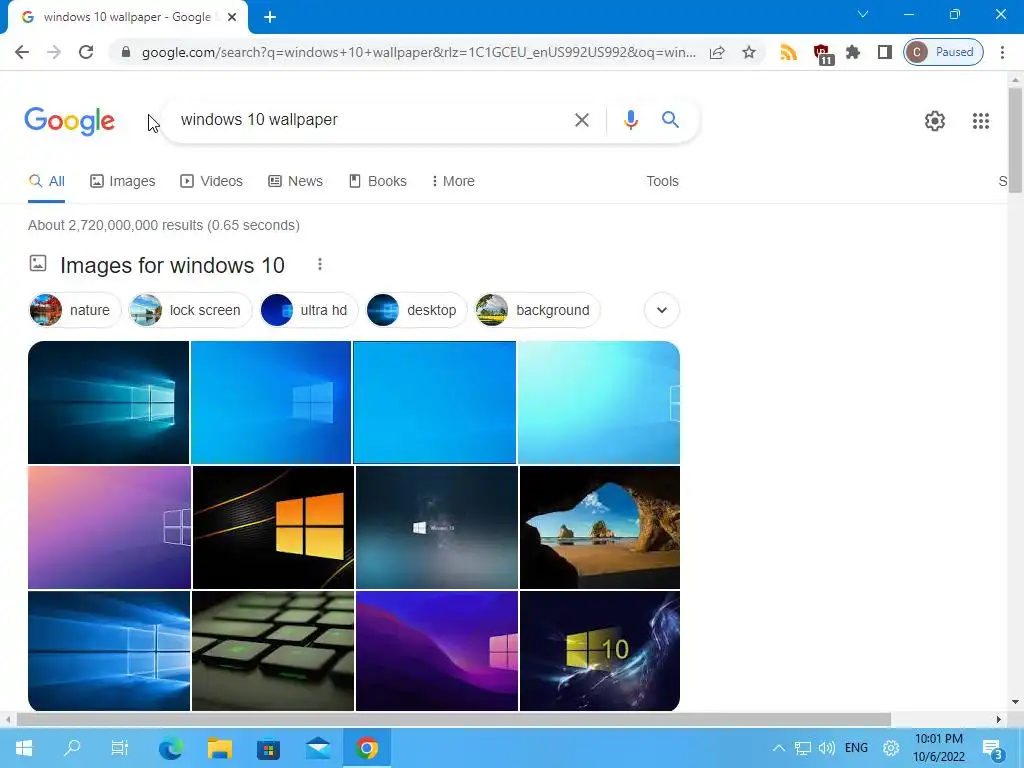Open network status icon in system tray
Screen dimensions: 1024x768
coord(803,748)
